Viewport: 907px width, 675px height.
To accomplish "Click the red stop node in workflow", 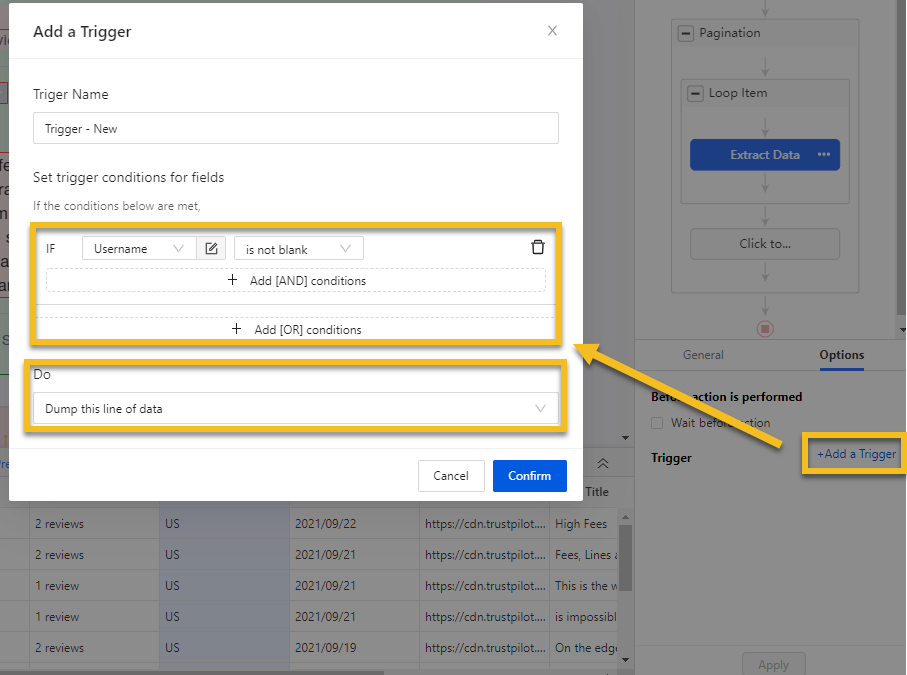I will [x=765, y=328].
